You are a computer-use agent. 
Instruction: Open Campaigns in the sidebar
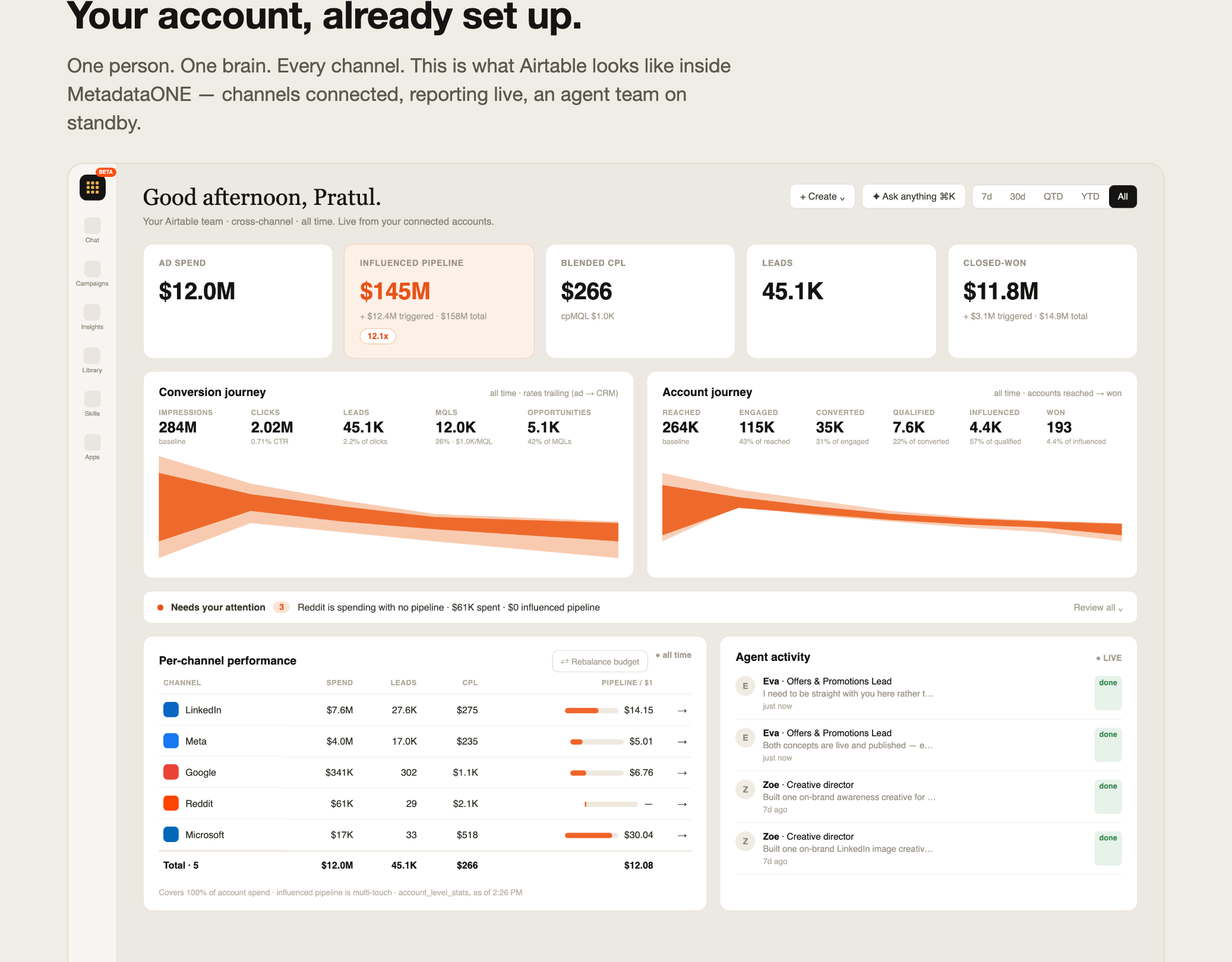point(92,274)
